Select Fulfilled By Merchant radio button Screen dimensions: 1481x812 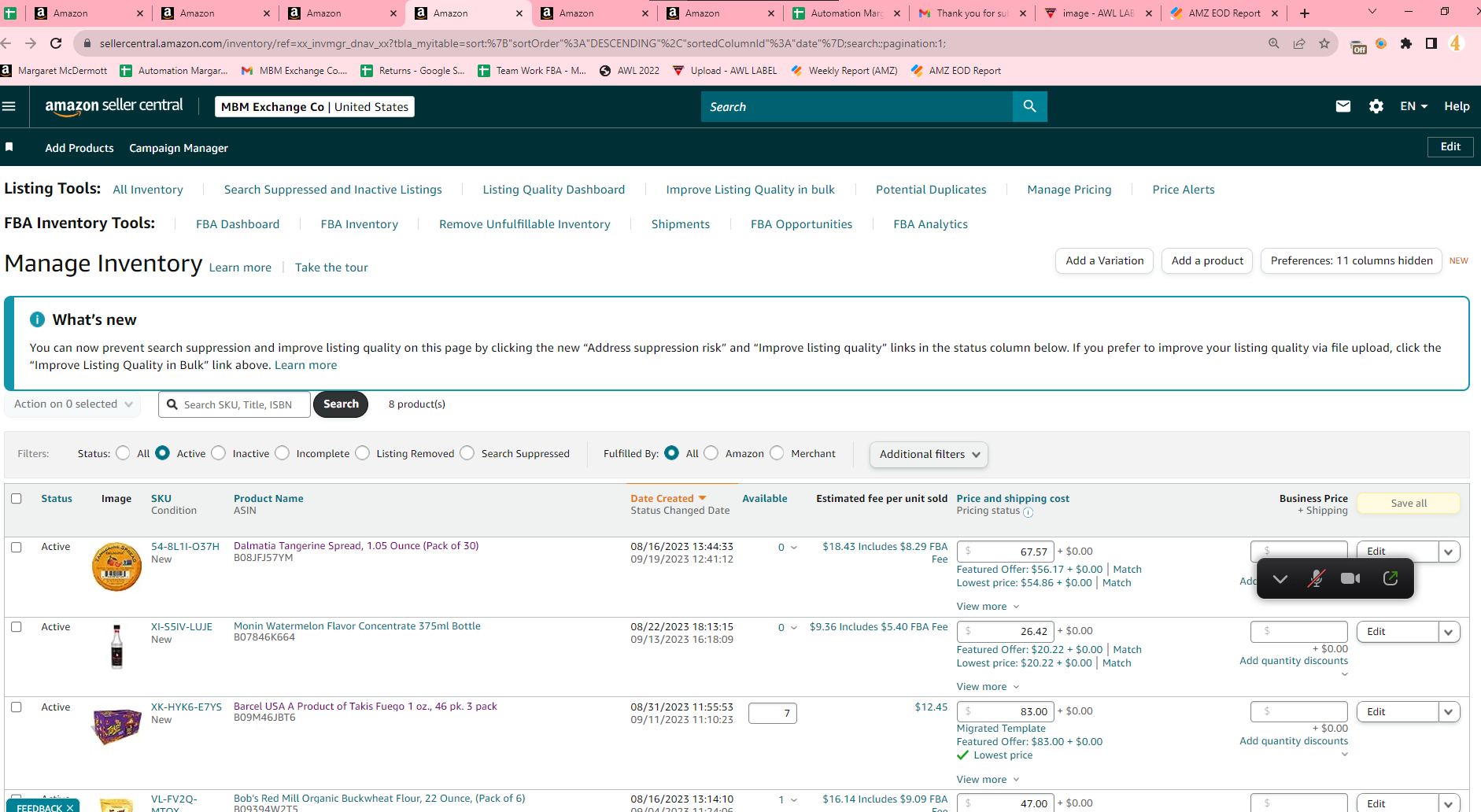pos(777,453)
